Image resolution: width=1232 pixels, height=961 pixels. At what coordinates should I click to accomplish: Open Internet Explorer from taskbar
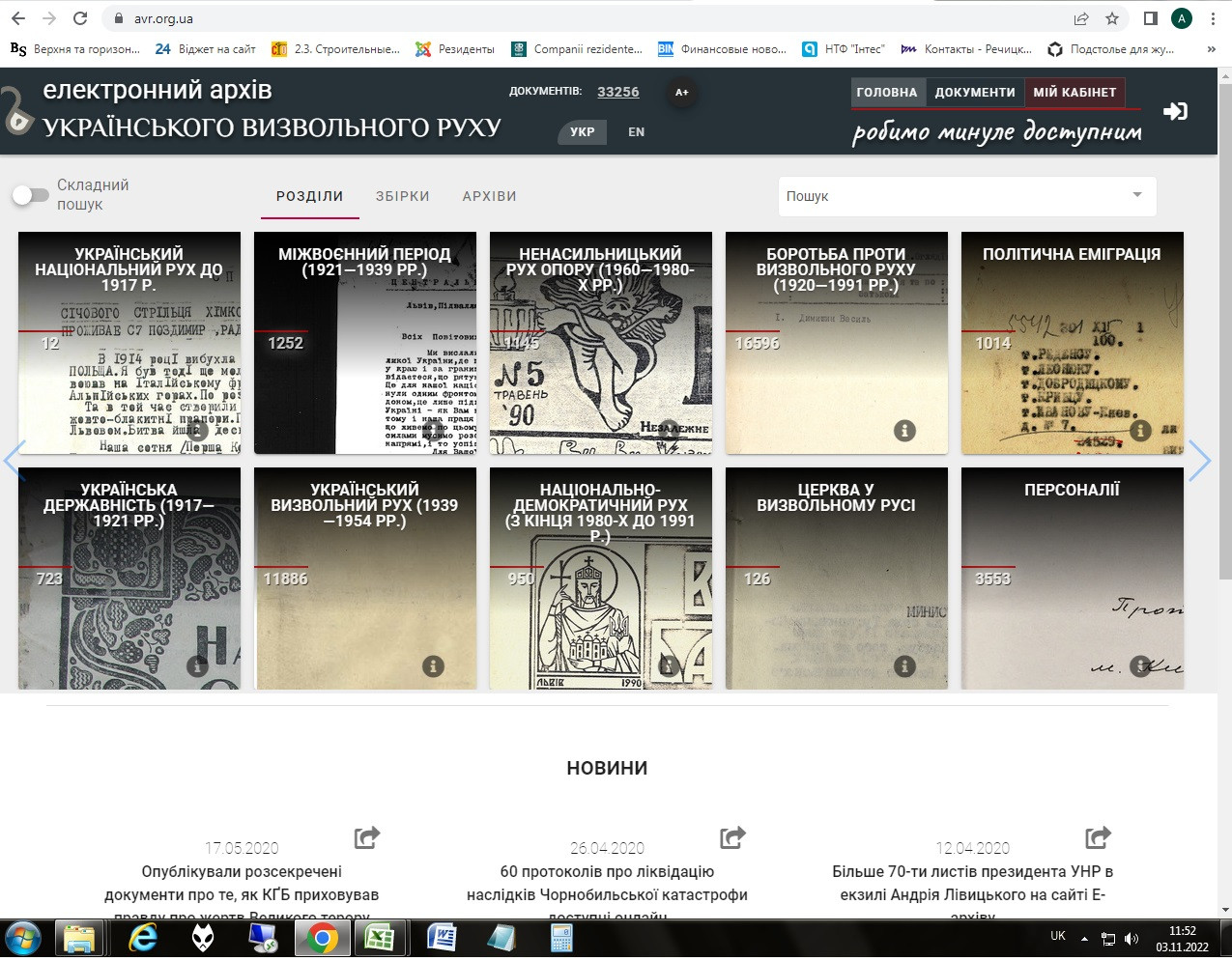[143, 939]
